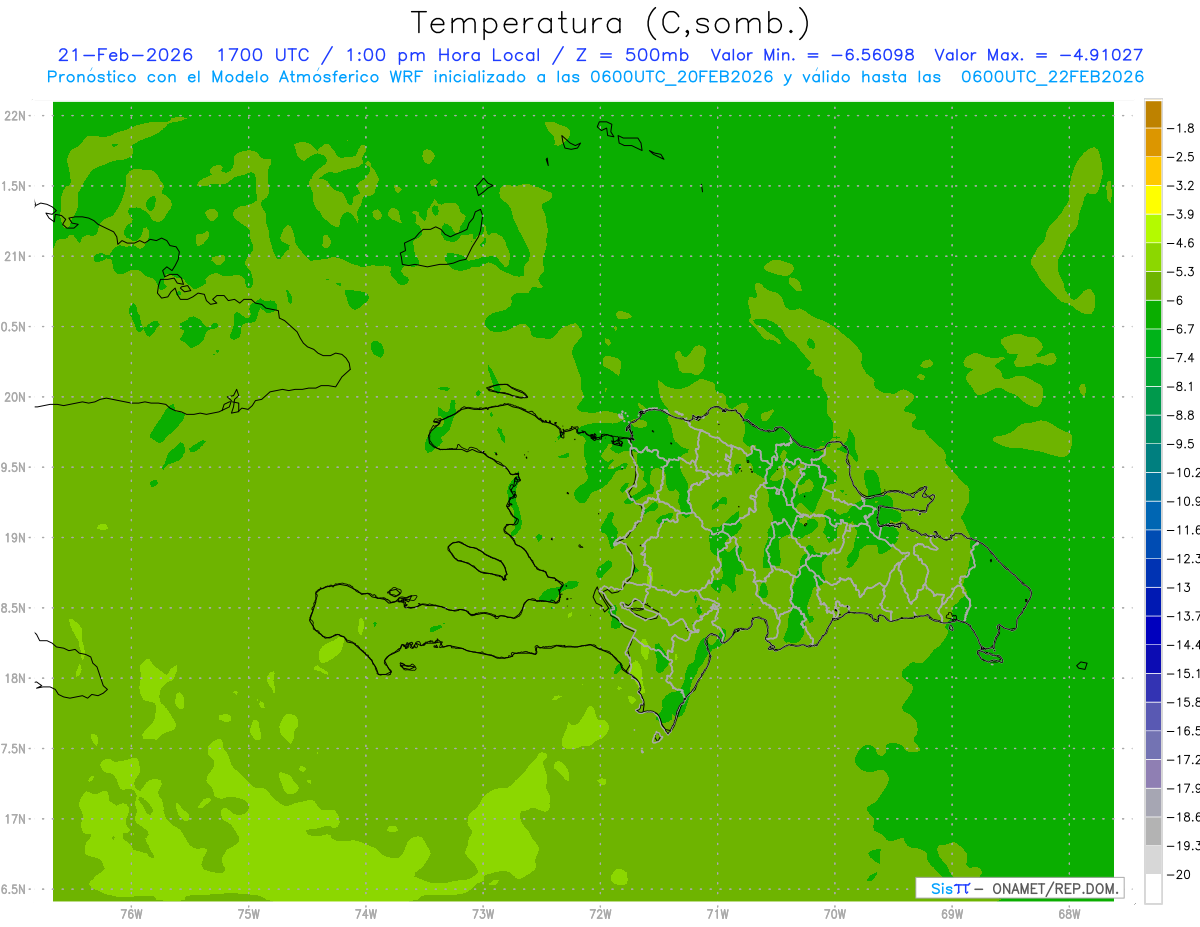Click the "70W" longitude label
This screenshot has width=1200, height=927.
[x=834, y=913]
